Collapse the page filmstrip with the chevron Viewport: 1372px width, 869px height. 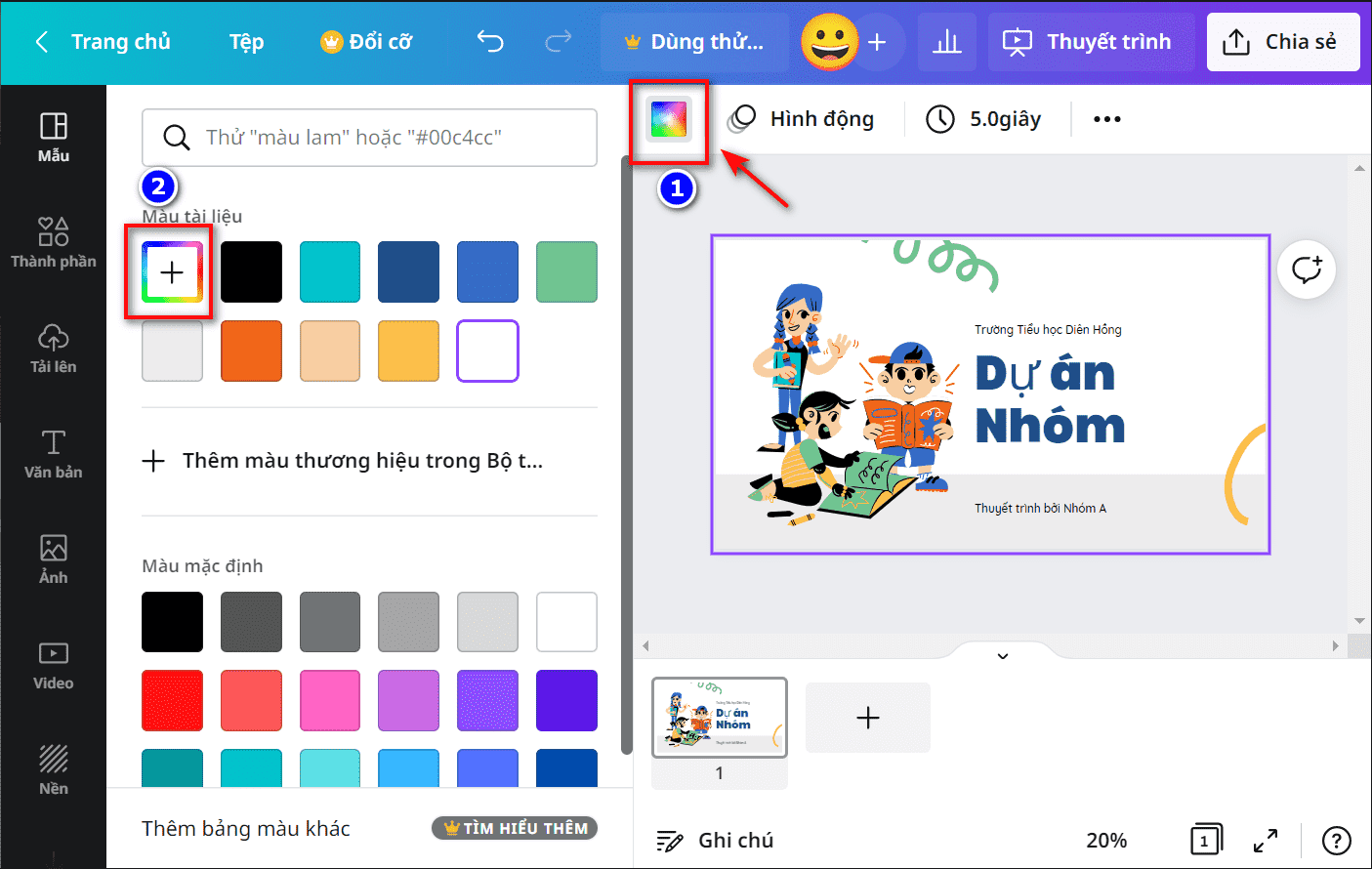[1002, 655]
